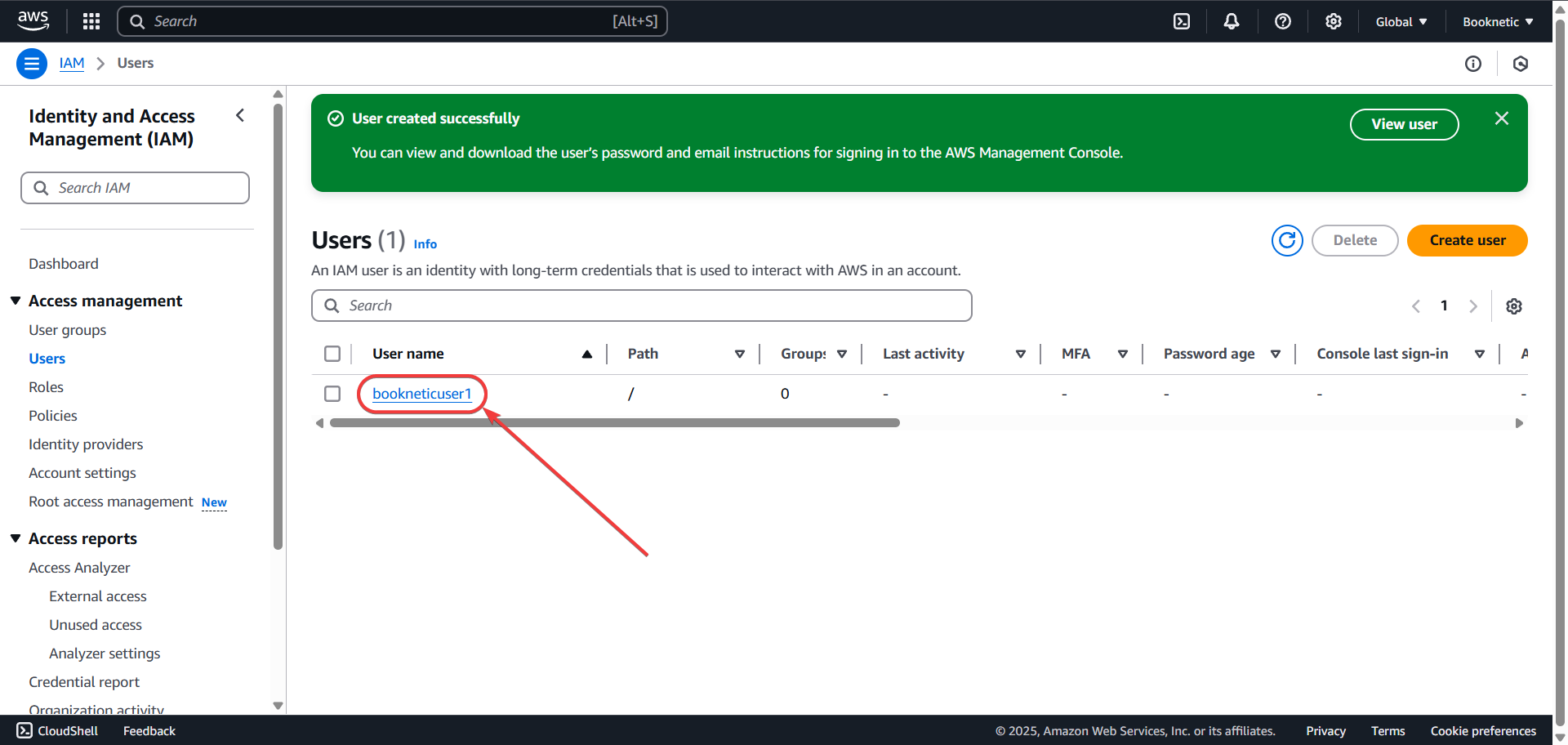
Task: Open Dashboard in IAM sidebar
Action: 64,264
